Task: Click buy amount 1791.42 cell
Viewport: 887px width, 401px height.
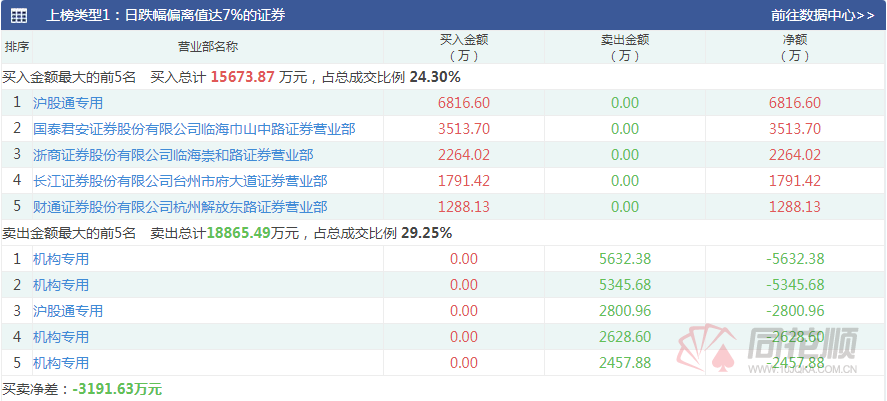Action: pos(464,181)
